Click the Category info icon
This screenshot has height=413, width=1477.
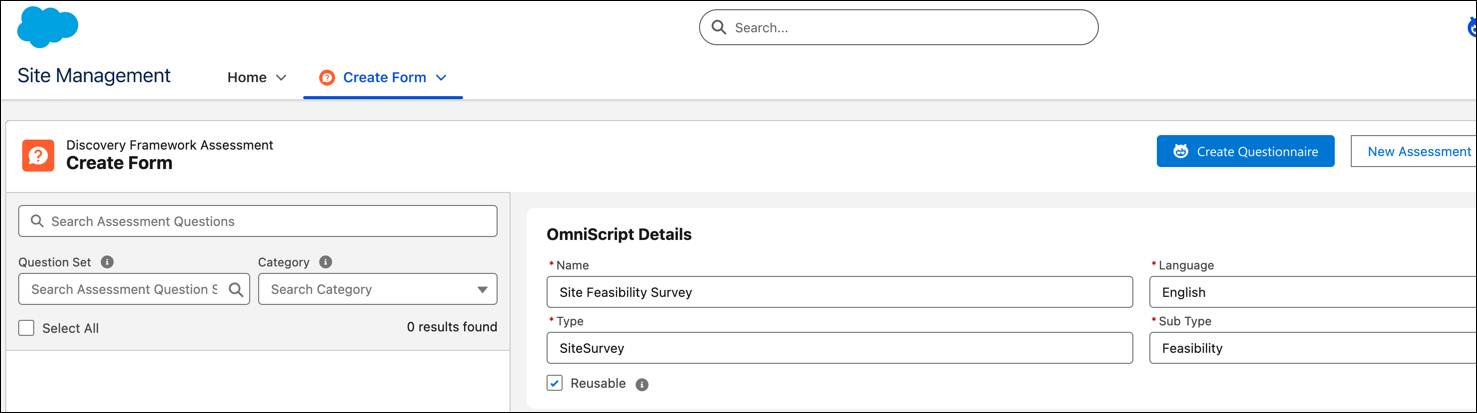pyautogui.click(x=325, y=262)
